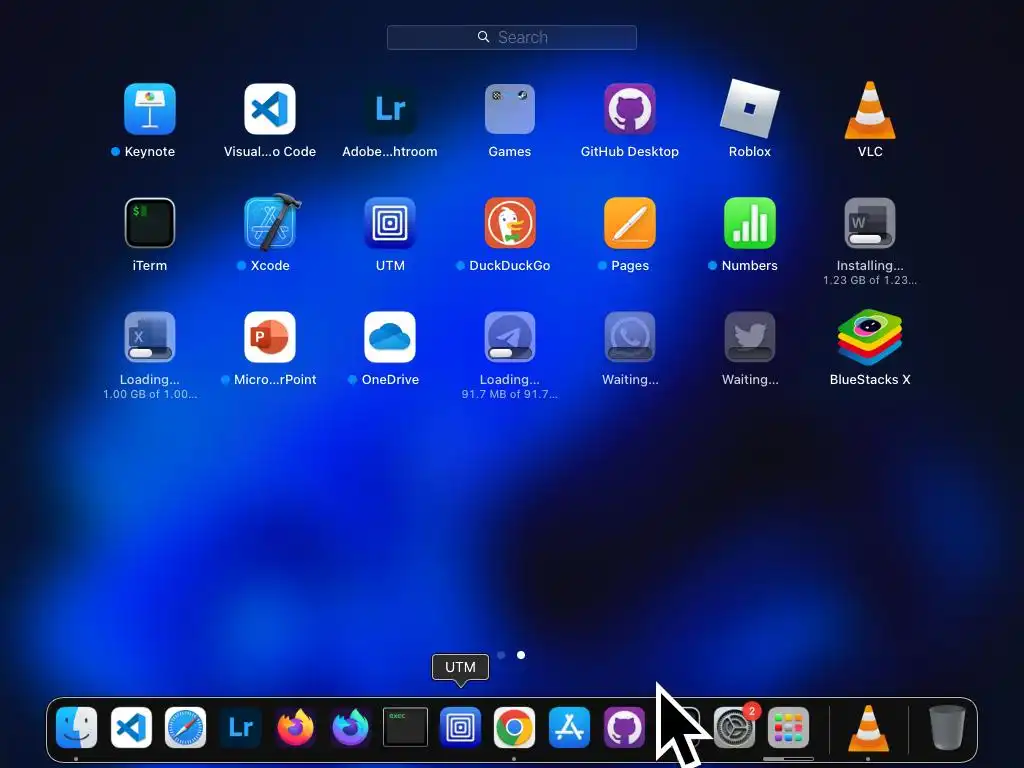Open Finder in the Dock
Image resolution: width=1024 pixels, height=768 pixels.
point(76,728)
